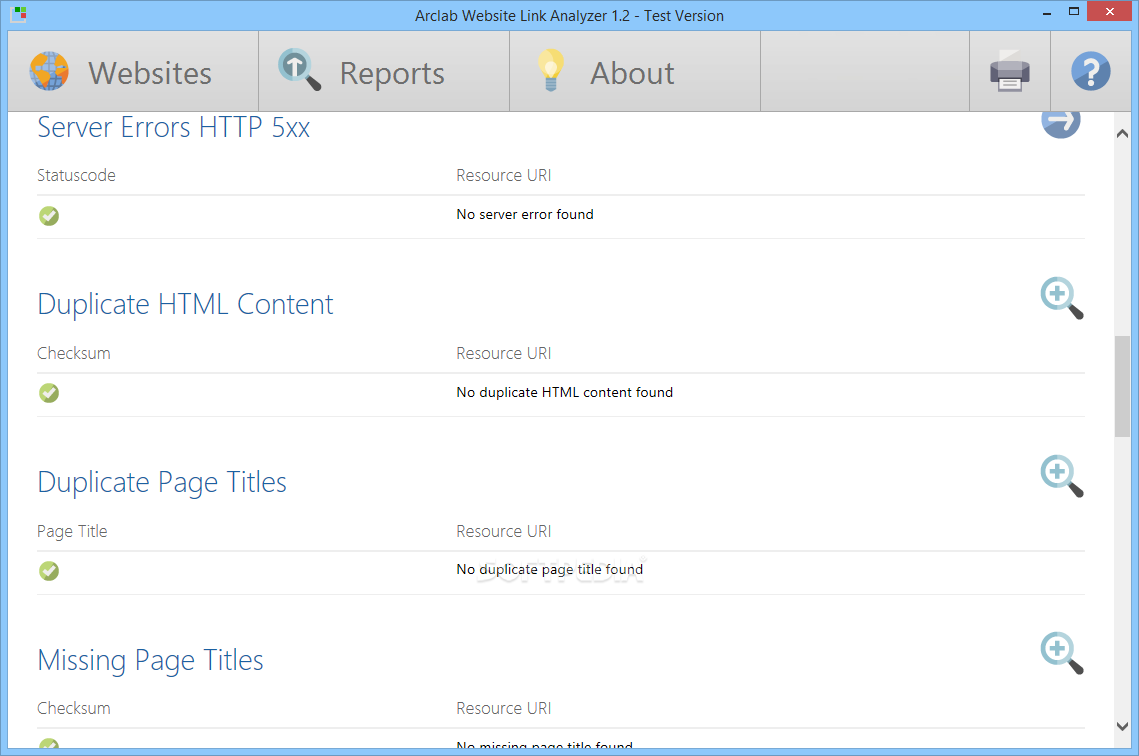Image resolution: width=1139 pixels, height=756 pixels.
Task: Select the 'No server error found' text
Action: coord(524,214)
